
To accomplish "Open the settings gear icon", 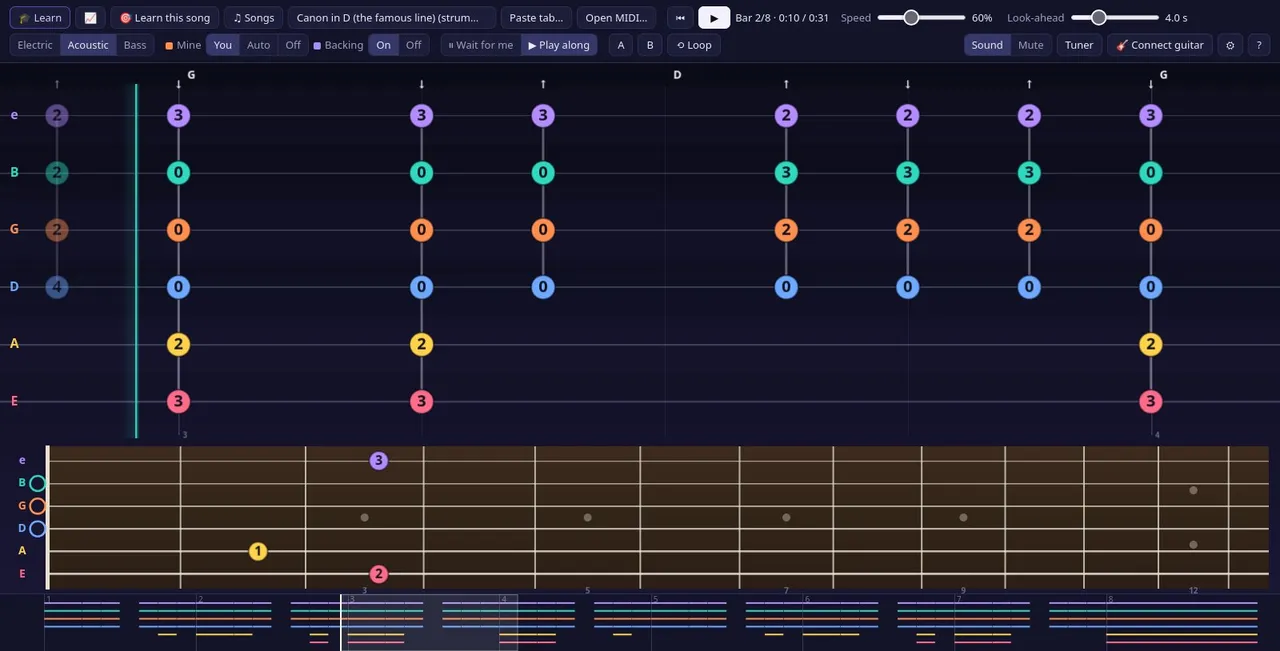I will click(x=1230, y=45).
